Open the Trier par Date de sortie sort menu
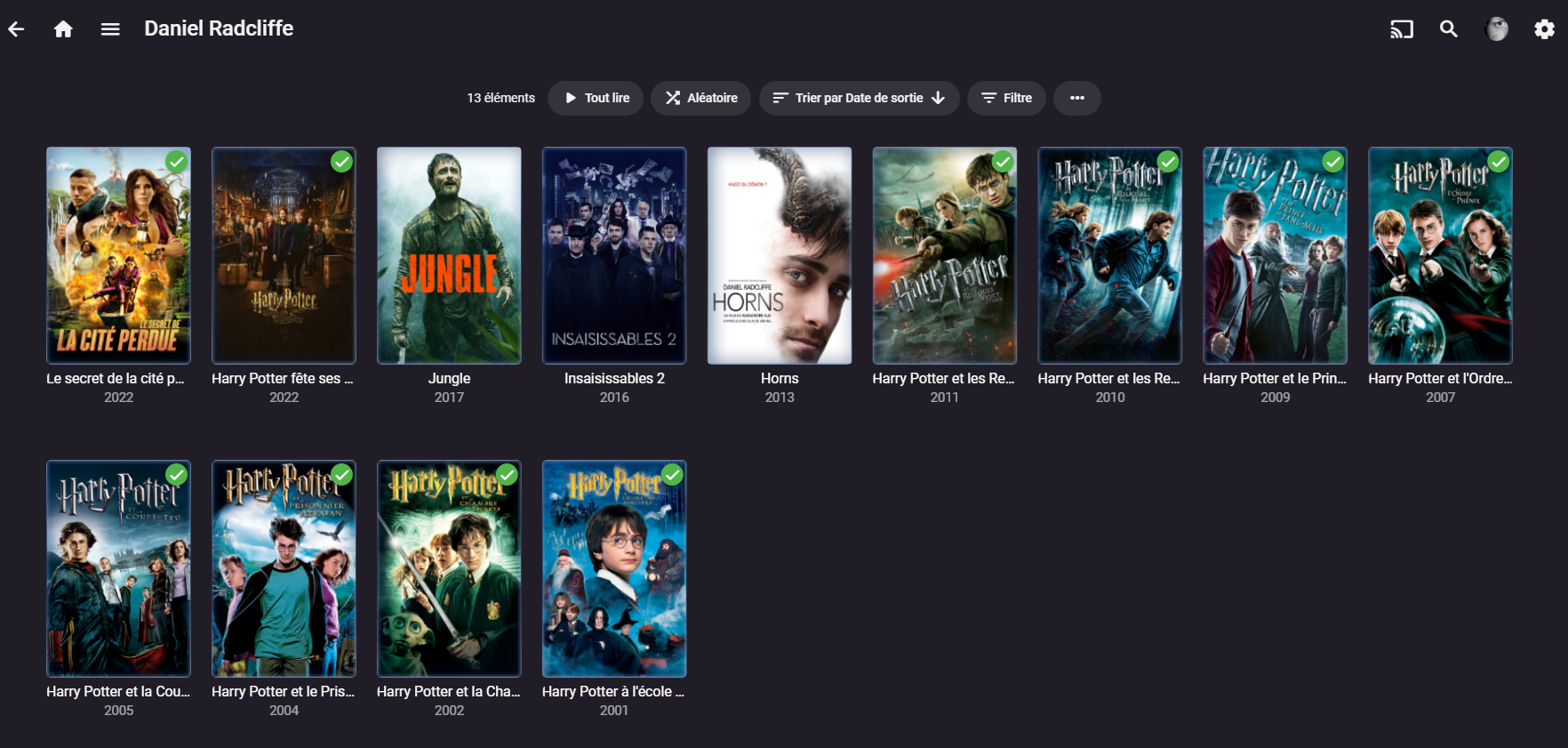 pyautogui.click(x=860, y=98)
